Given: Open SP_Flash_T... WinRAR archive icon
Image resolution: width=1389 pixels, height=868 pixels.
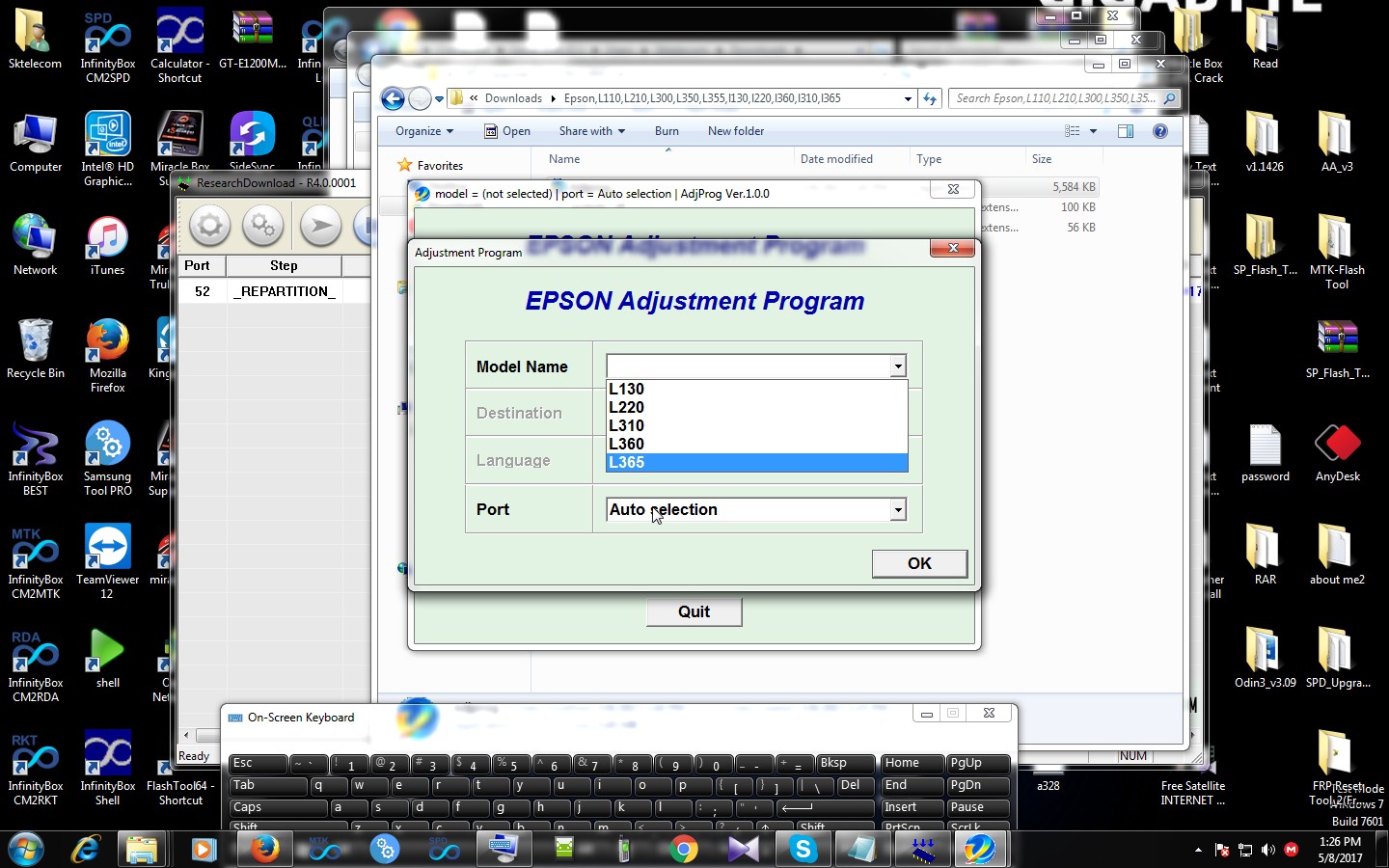Looking at the screenshot, I should pyautogui.click(x=1337, y=348).
